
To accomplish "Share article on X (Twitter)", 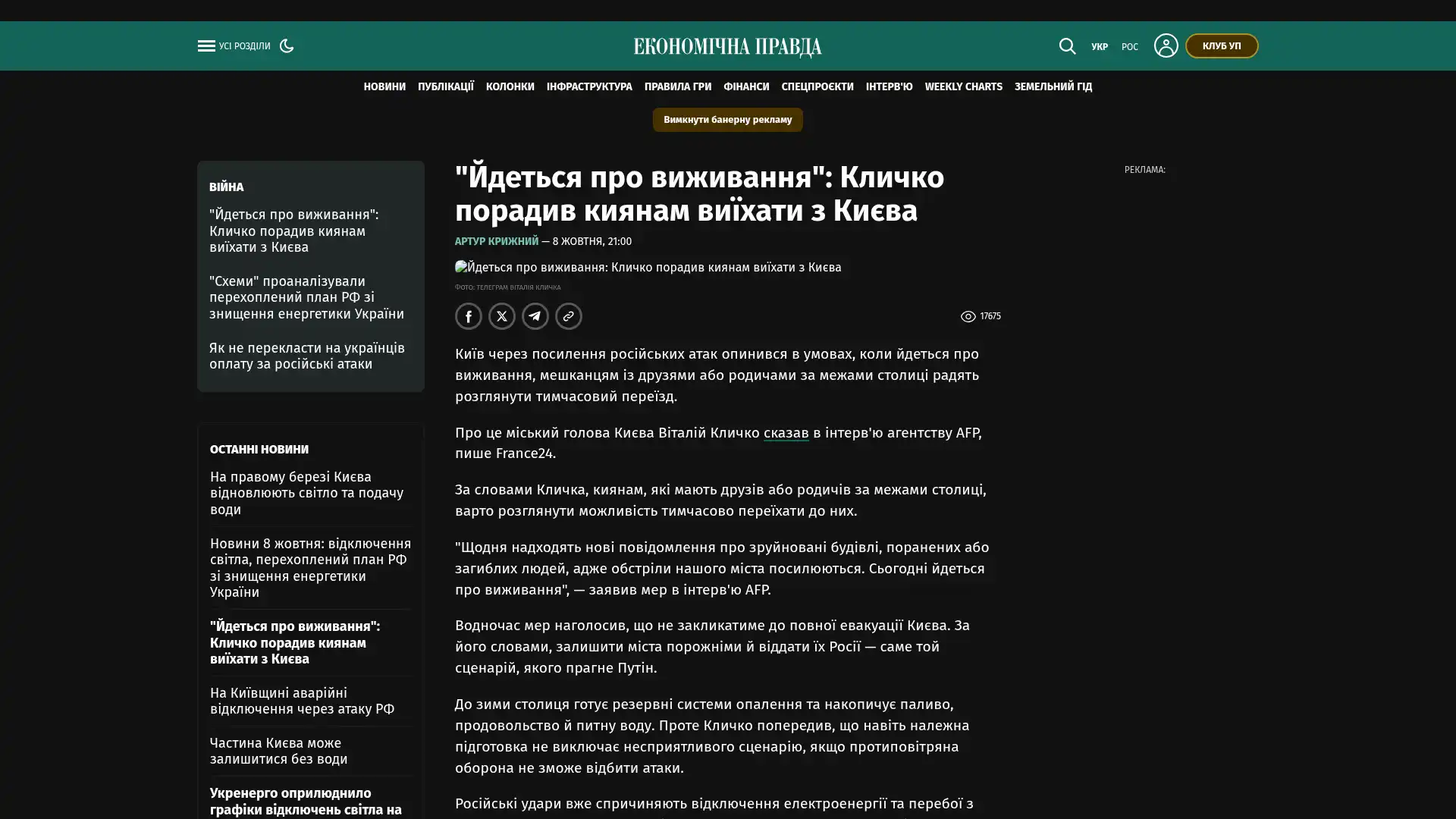I will pos(502,316).
